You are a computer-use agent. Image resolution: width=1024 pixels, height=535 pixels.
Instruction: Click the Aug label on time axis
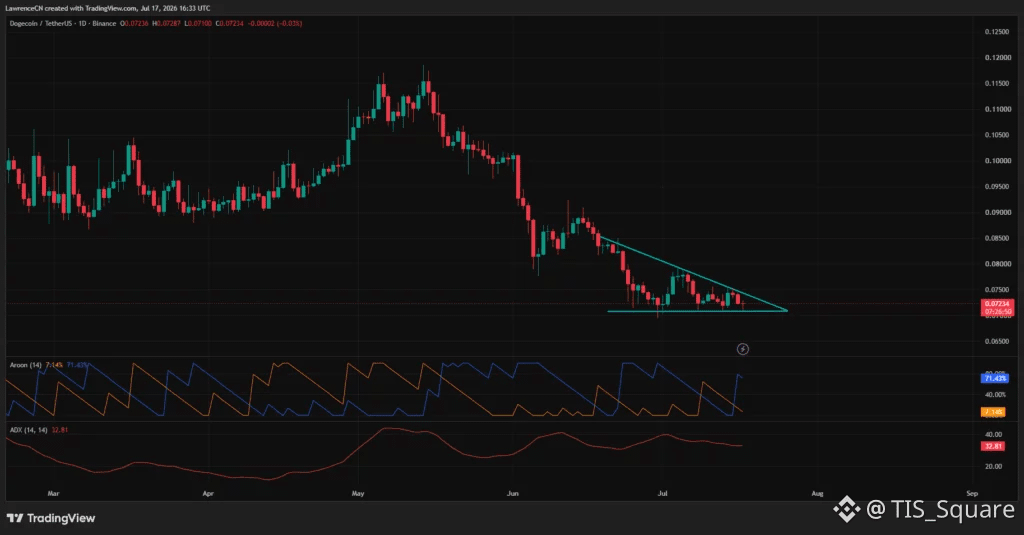point(817,493)
